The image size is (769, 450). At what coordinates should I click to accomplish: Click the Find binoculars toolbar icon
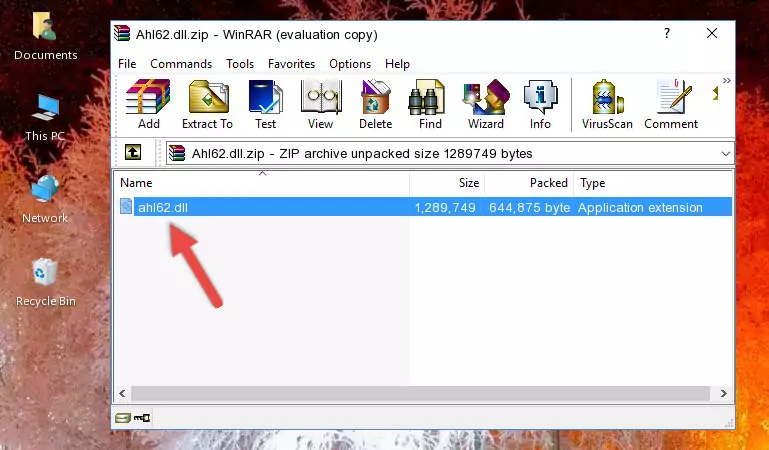[x=430, y=104]
